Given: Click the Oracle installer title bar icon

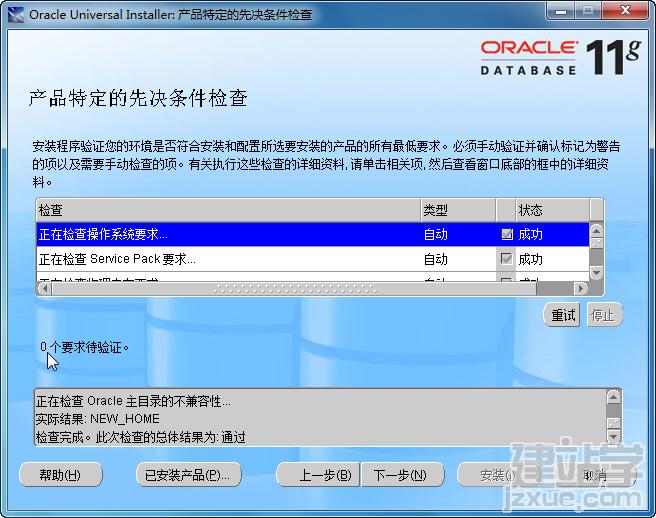Looking at the screenshot, I should (x=16, y=15).
